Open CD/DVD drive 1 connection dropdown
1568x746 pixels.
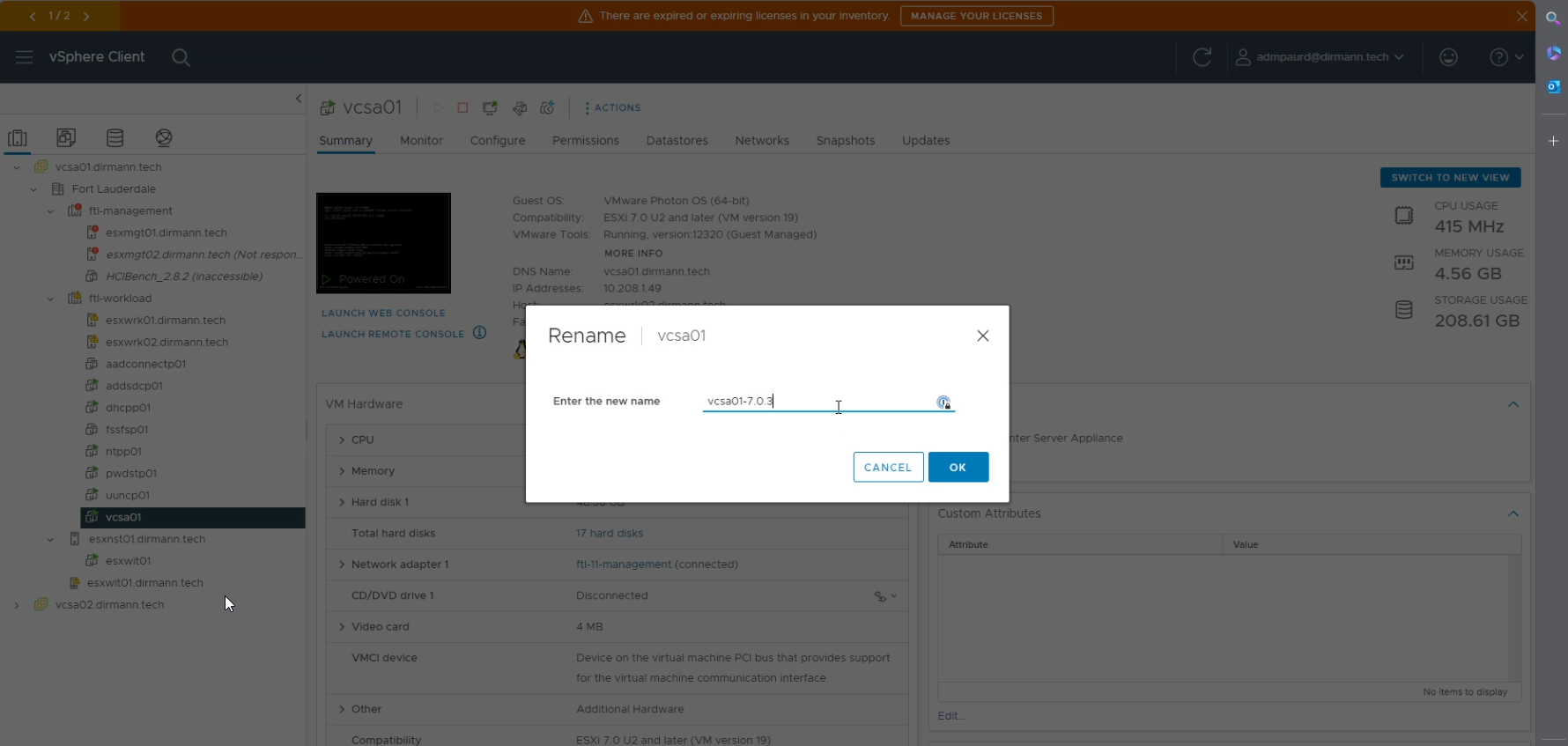point(885,596)
